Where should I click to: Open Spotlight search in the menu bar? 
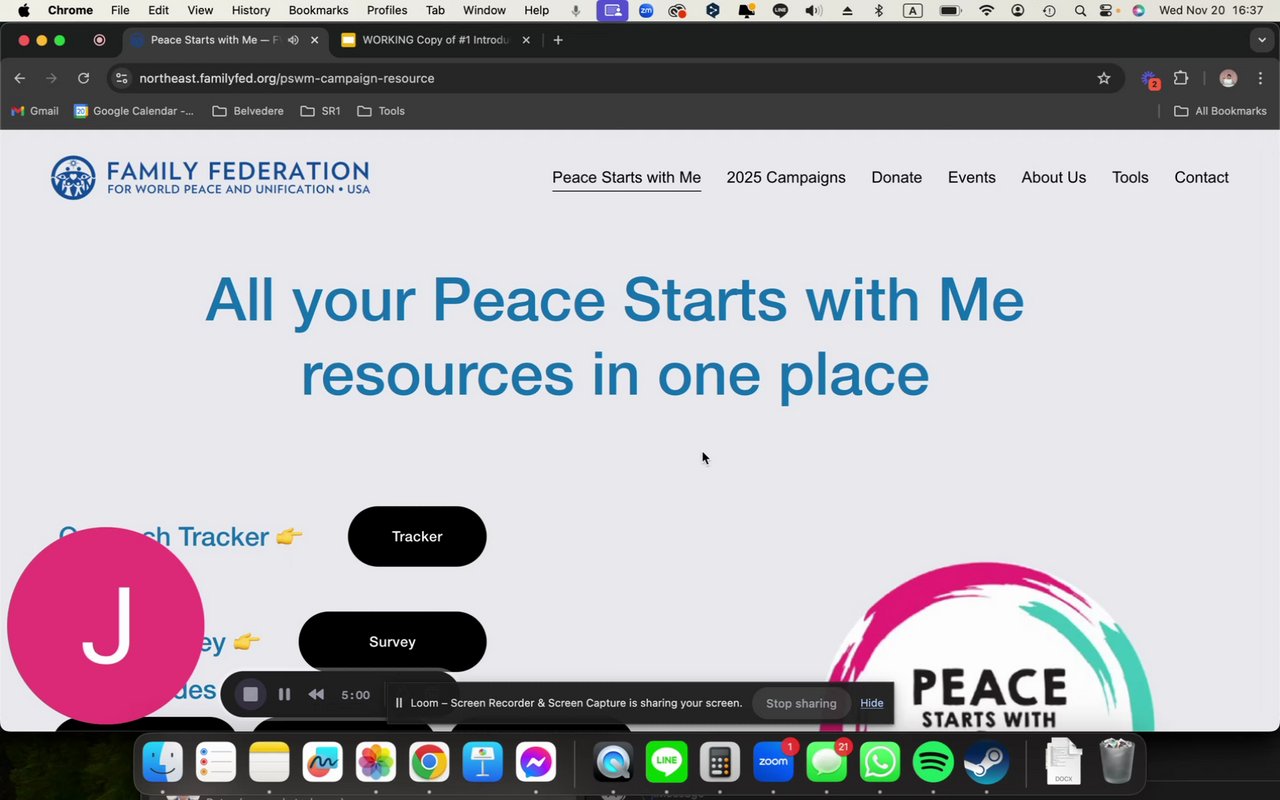click(x=1080, y=10)
